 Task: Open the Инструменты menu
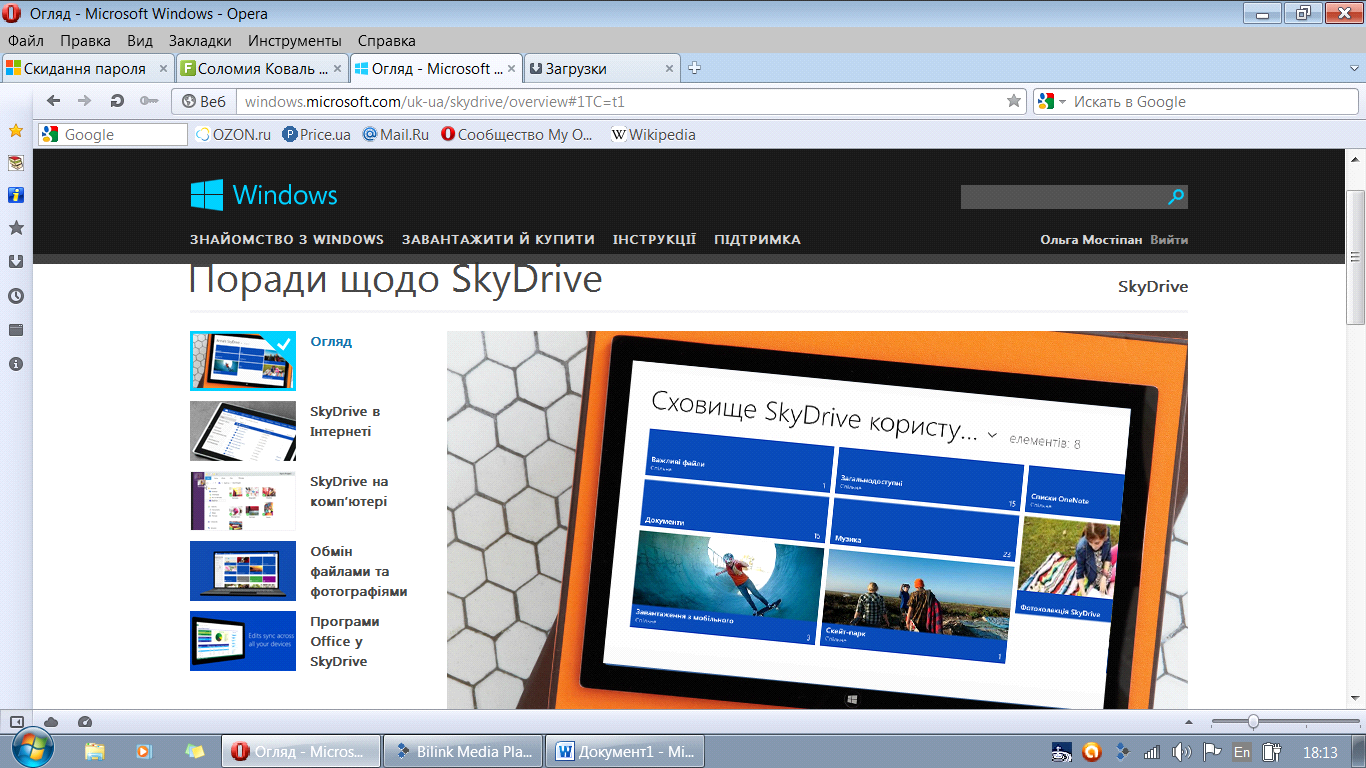(x=295, y=41)
